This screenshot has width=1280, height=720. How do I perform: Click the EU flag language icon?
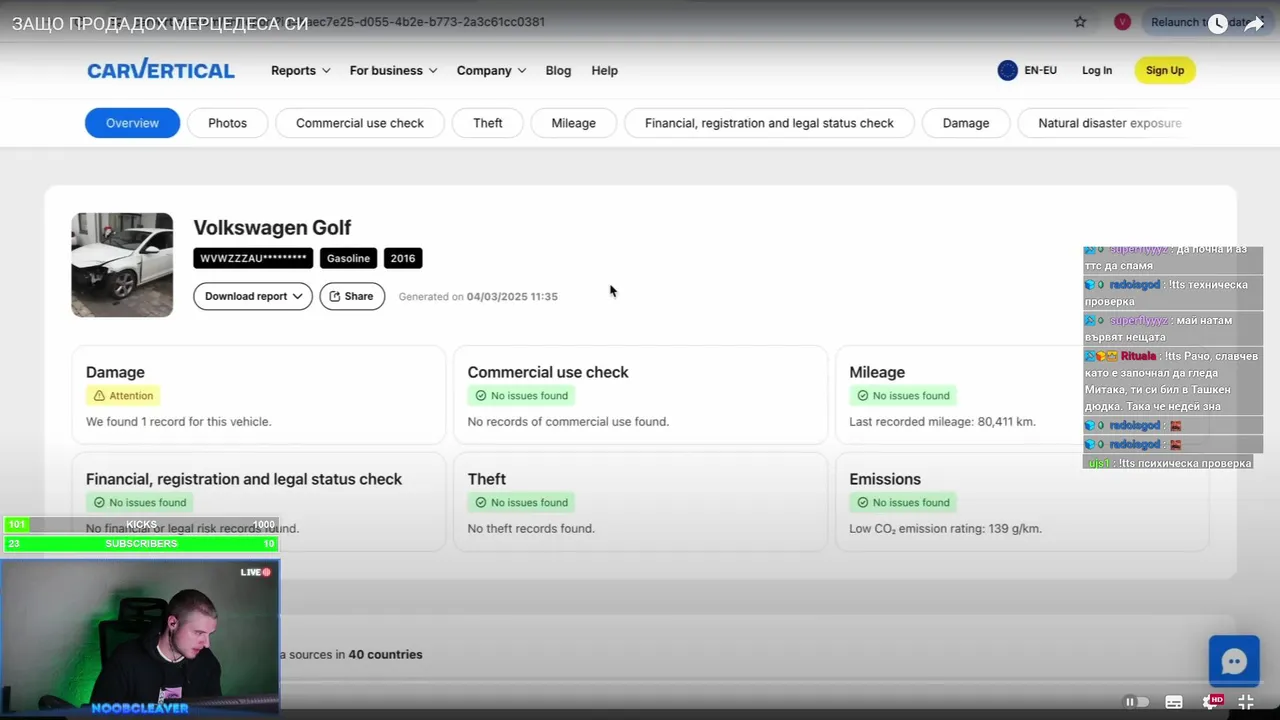[1007, 70]
